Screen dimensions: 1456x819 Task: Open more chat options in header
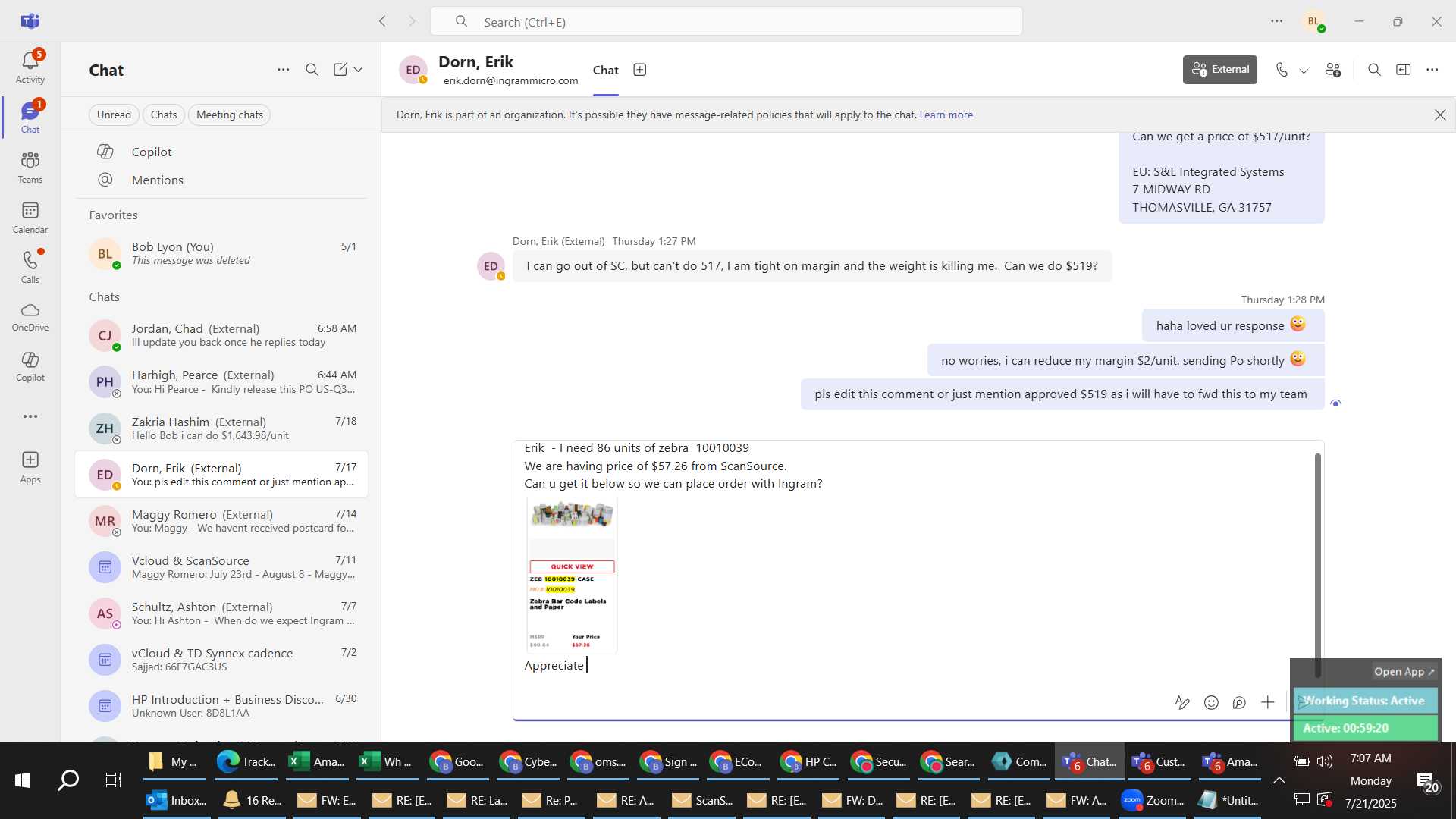coord(1432,70)
